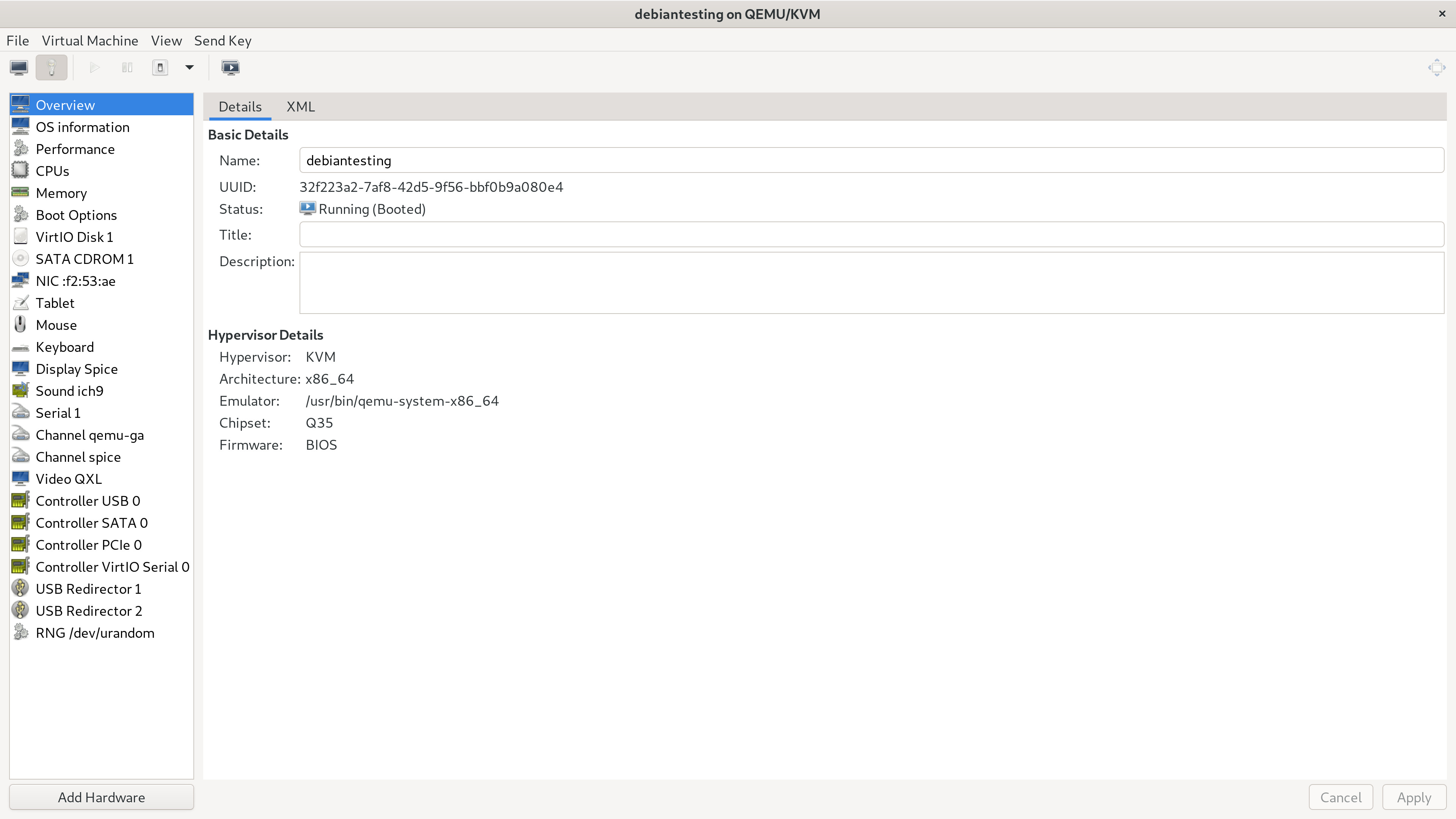Click the Apply button
Viewport: 1456px width, 819px height.
1414,797
